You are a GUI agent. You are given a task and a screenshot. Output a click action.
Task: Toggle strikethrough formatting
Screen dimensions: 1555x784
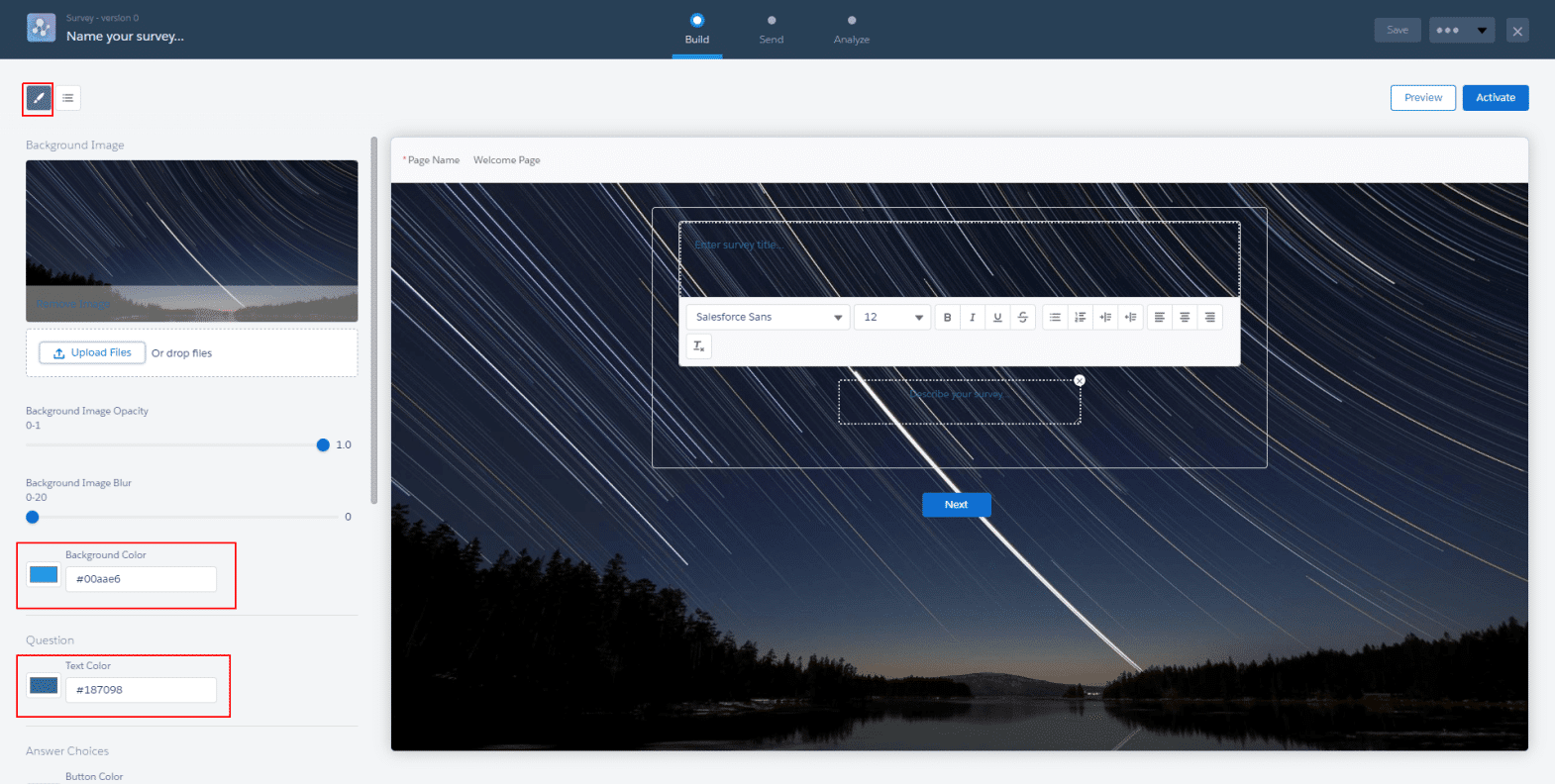coord(1023,318)
